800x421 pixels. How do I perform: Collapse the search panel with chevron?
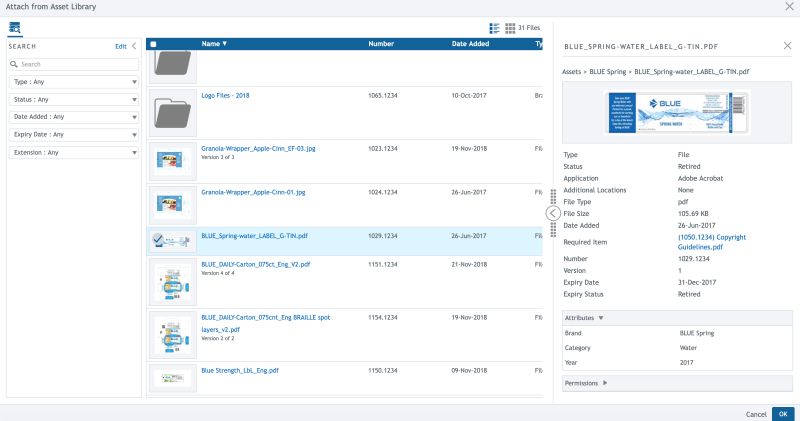134,46
